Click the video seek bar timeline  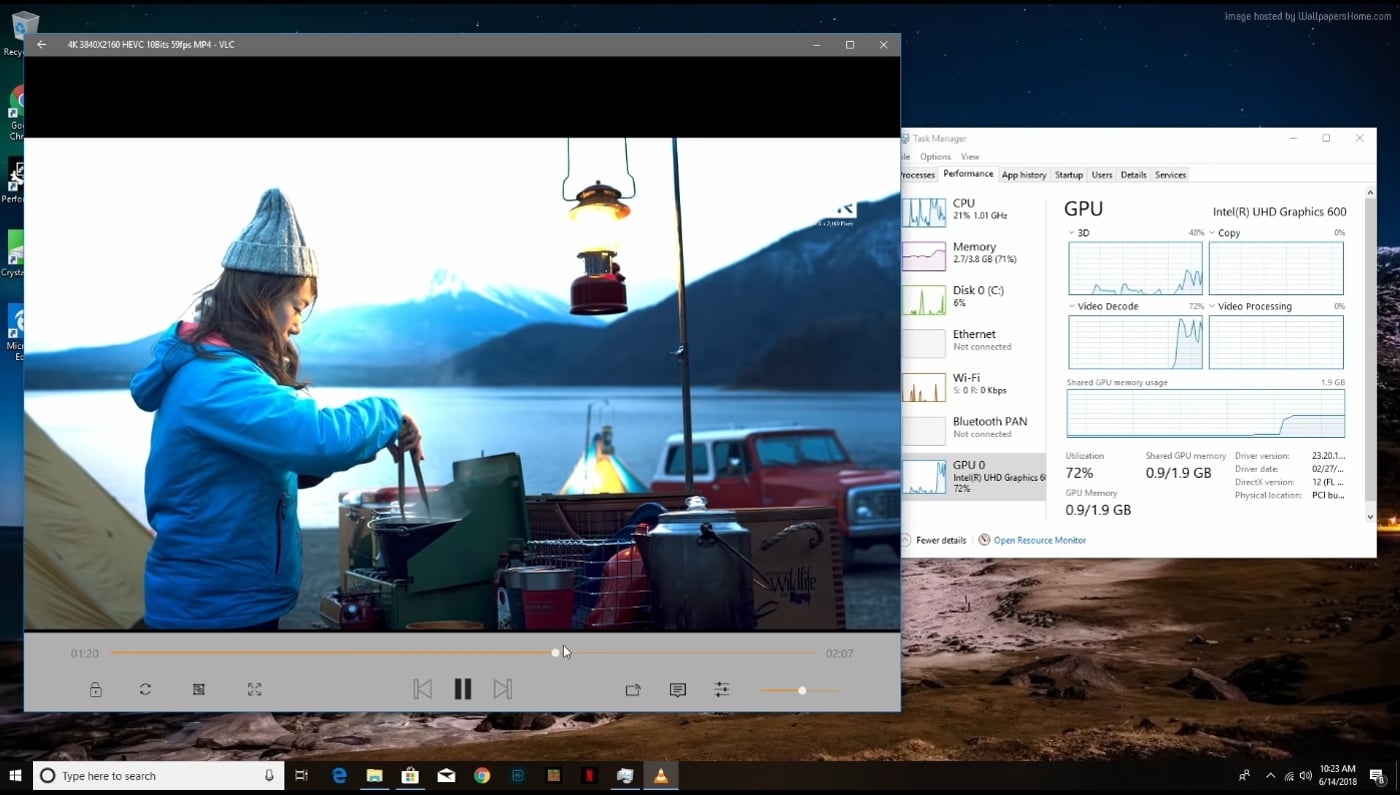(460, 653)
